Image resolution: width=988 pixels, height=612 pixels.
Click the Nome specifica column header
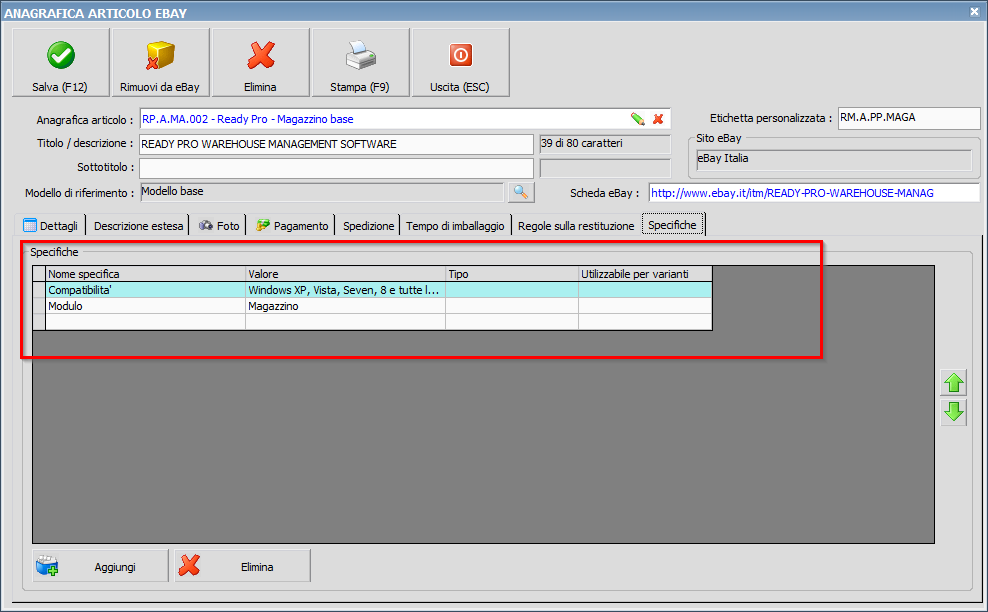coord(146,274)
